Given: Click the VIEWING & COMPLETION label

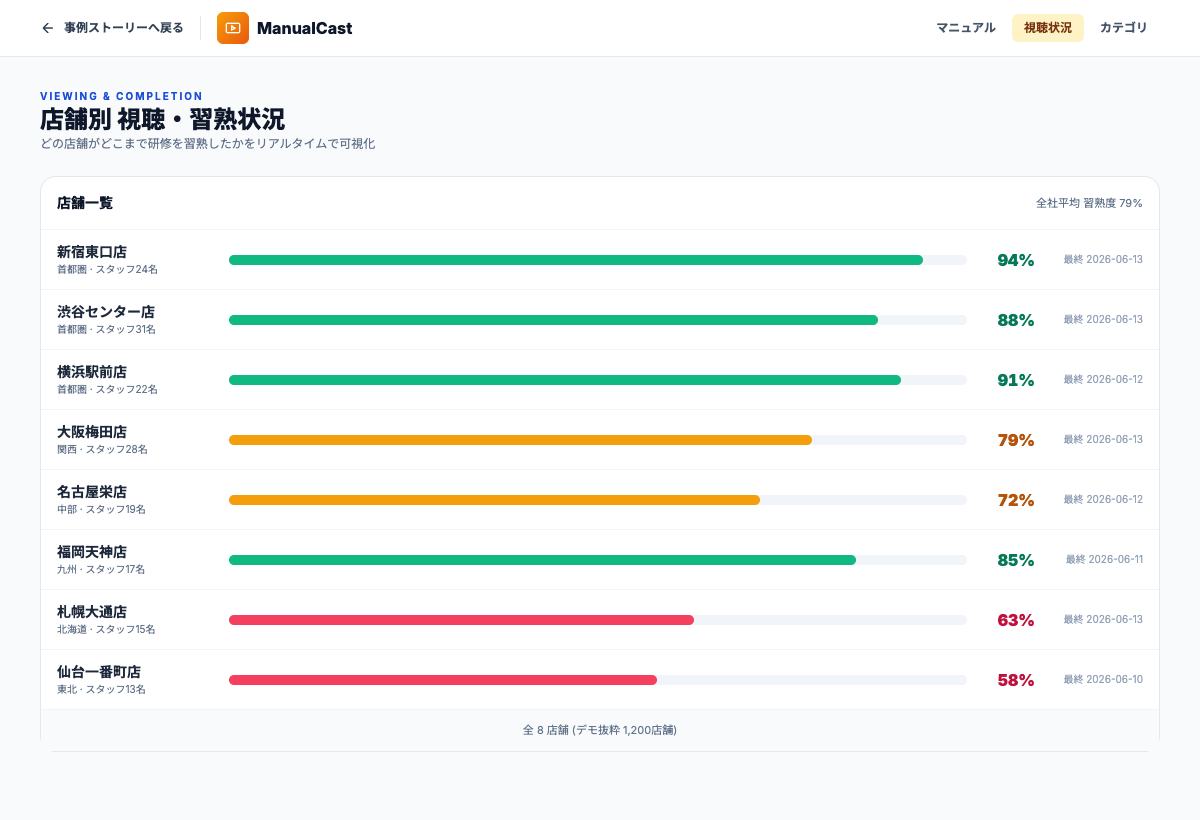Looking at the screenshot, I should (121, 96).
